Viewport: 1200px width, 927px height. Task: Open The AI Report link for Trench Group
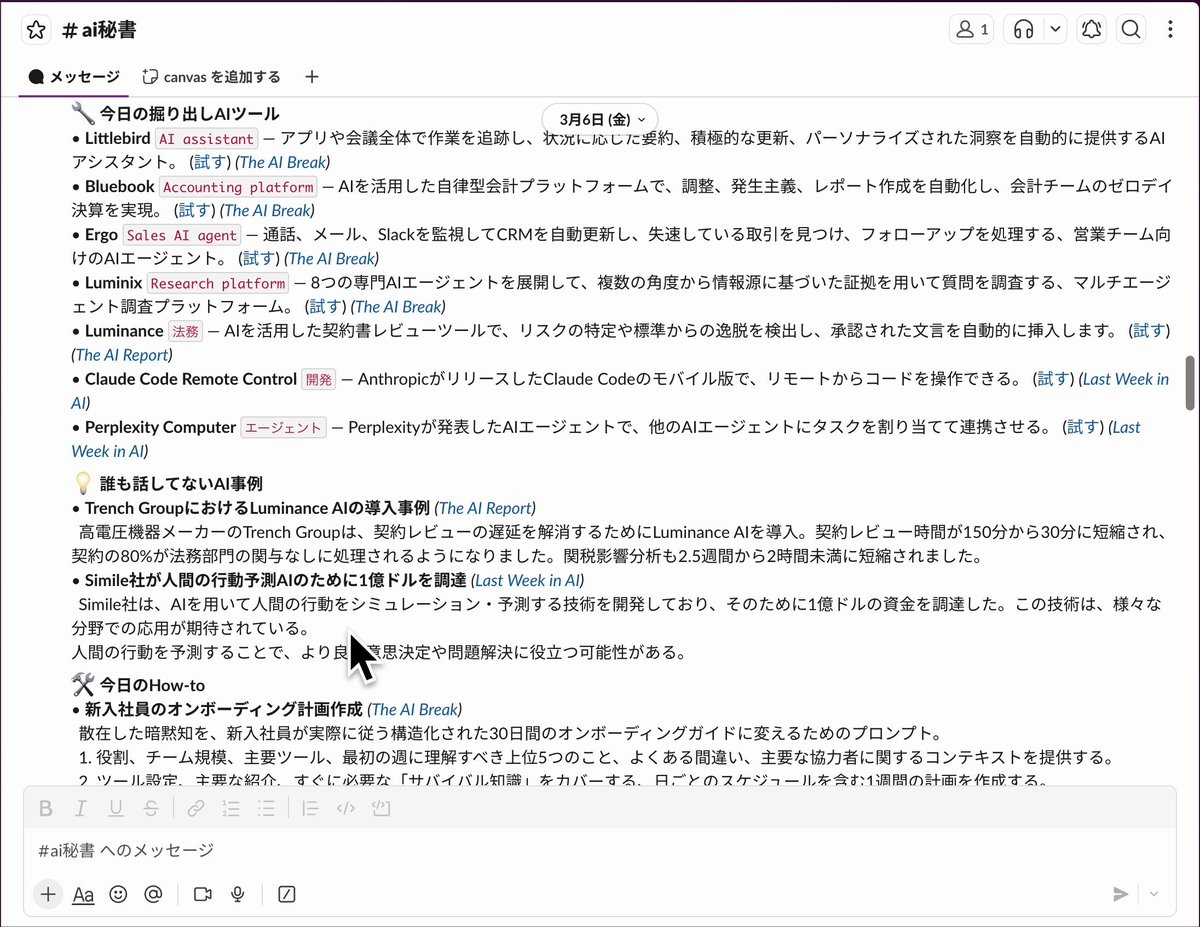click(x=486, y=508)
